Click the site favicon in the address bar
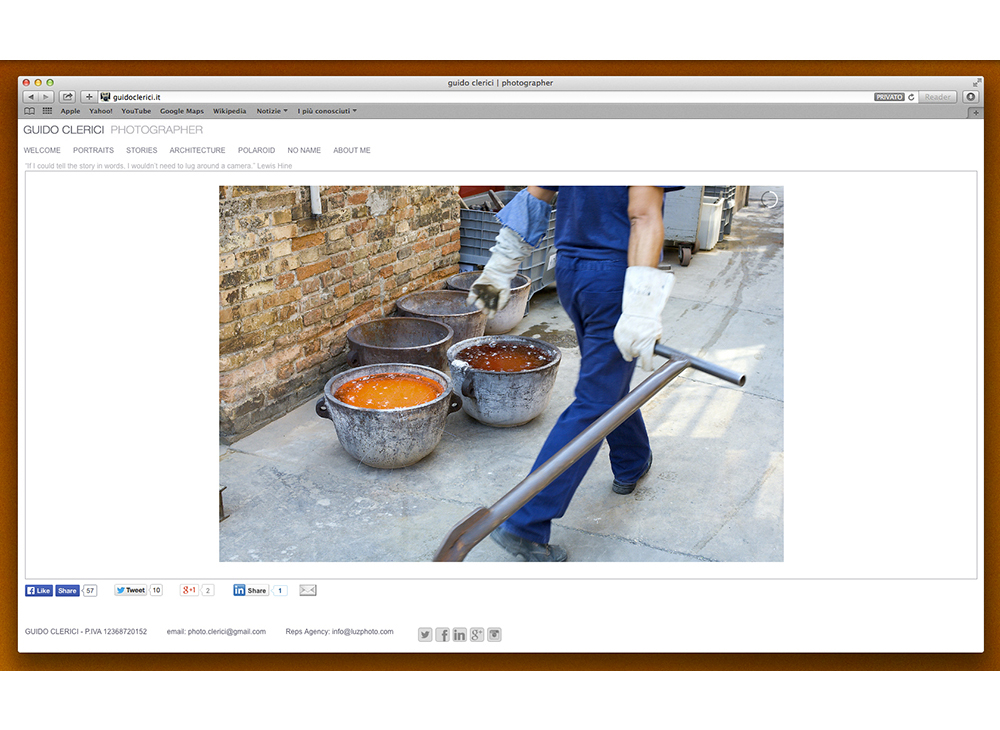 point(105,97)
